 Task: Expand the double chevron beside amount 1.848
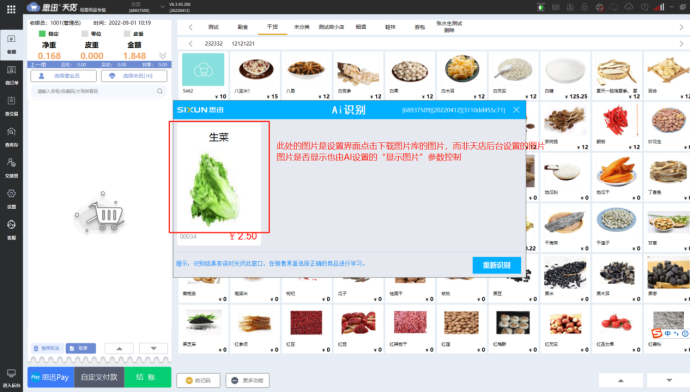163,55
